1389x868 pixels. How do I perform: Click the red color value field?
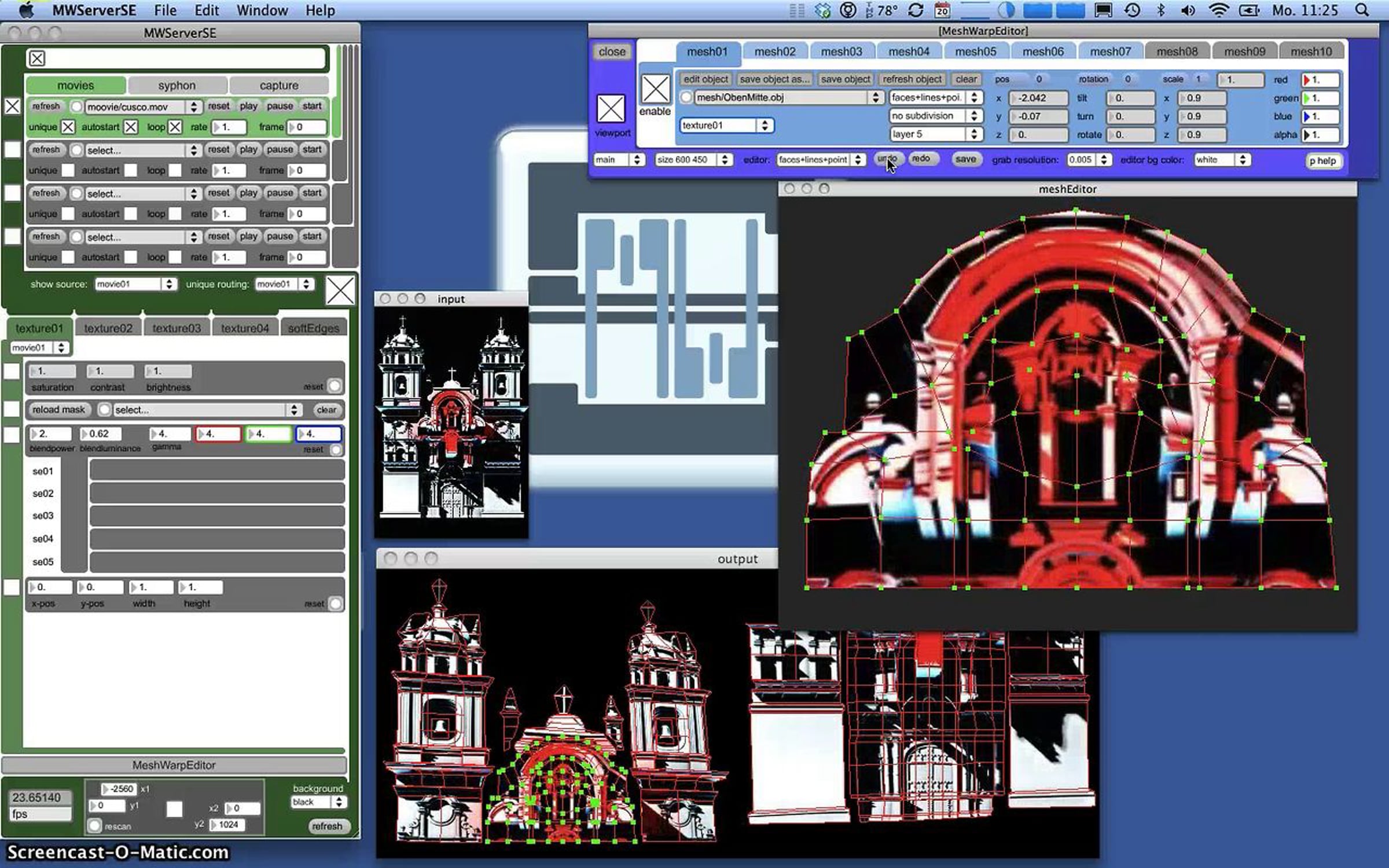point(1320,80)
